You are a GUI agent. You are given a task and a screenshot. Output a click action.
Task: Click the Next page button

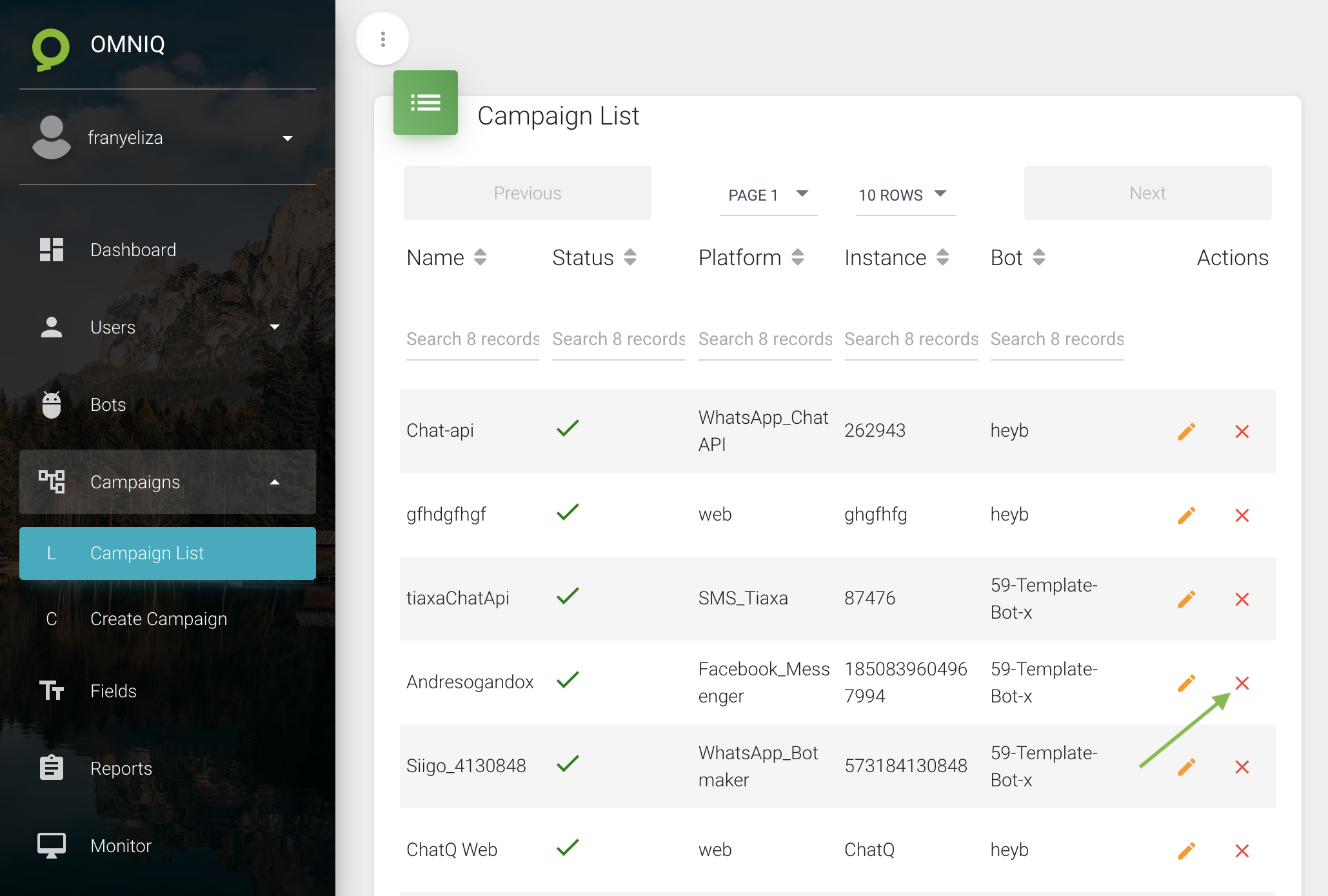[x=1147, y=193]
